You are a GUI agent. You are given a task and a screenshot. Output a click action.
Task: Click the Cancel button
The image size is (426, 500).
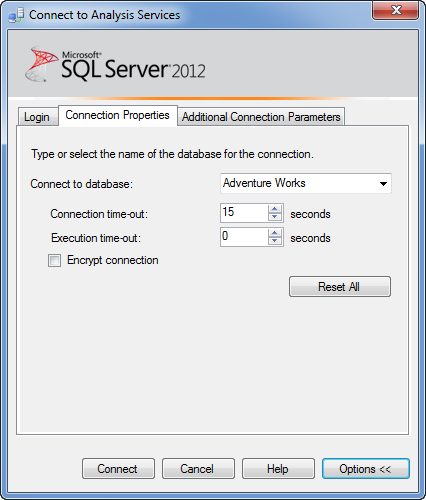(198, 469)
